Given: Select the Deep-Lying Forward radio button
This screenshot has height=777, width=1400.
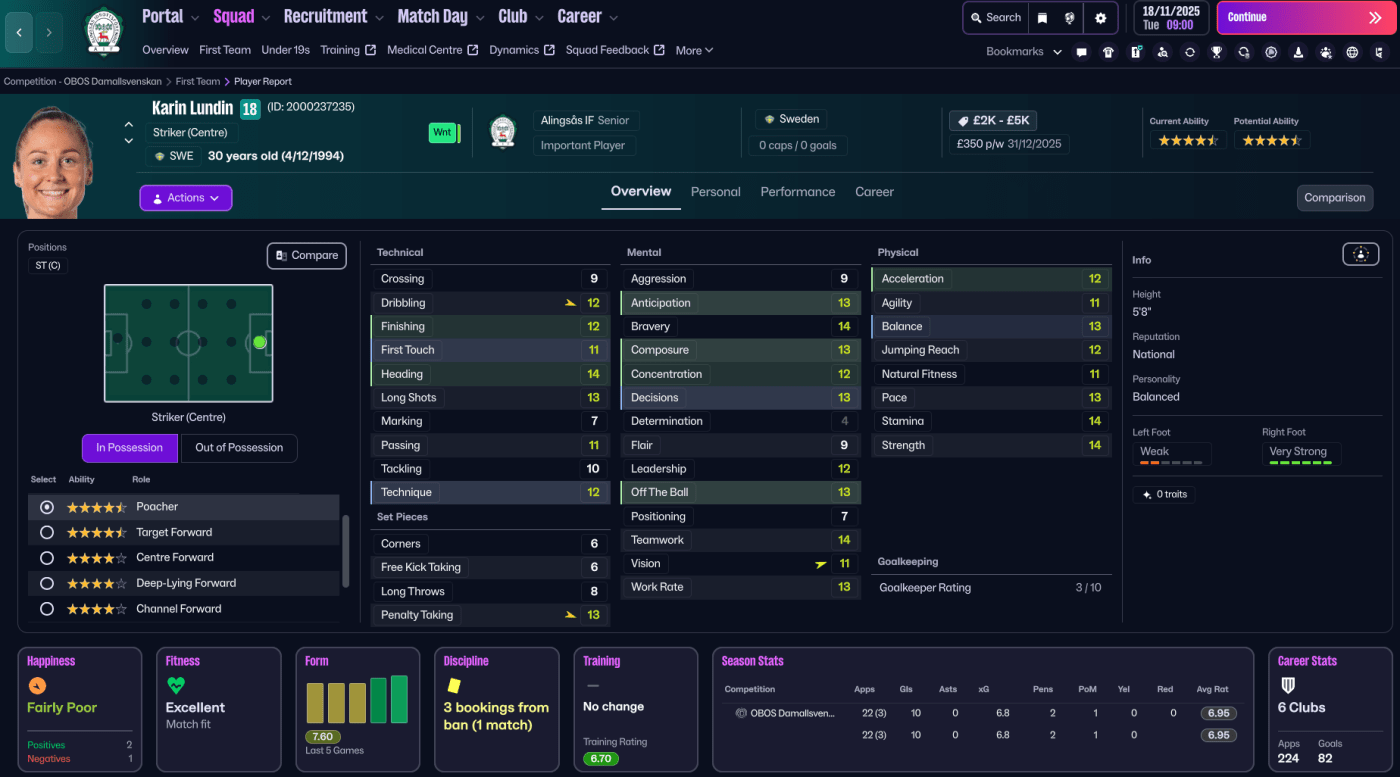Looking at the screenshot, I should [46, 583].
